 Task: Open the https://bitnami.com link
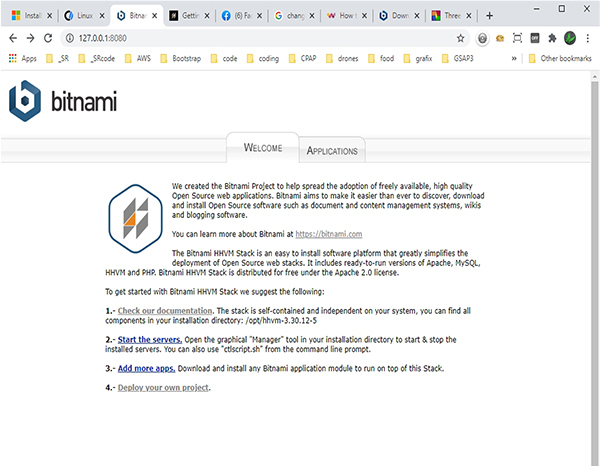pyautogui.click(x=329, y=234)
